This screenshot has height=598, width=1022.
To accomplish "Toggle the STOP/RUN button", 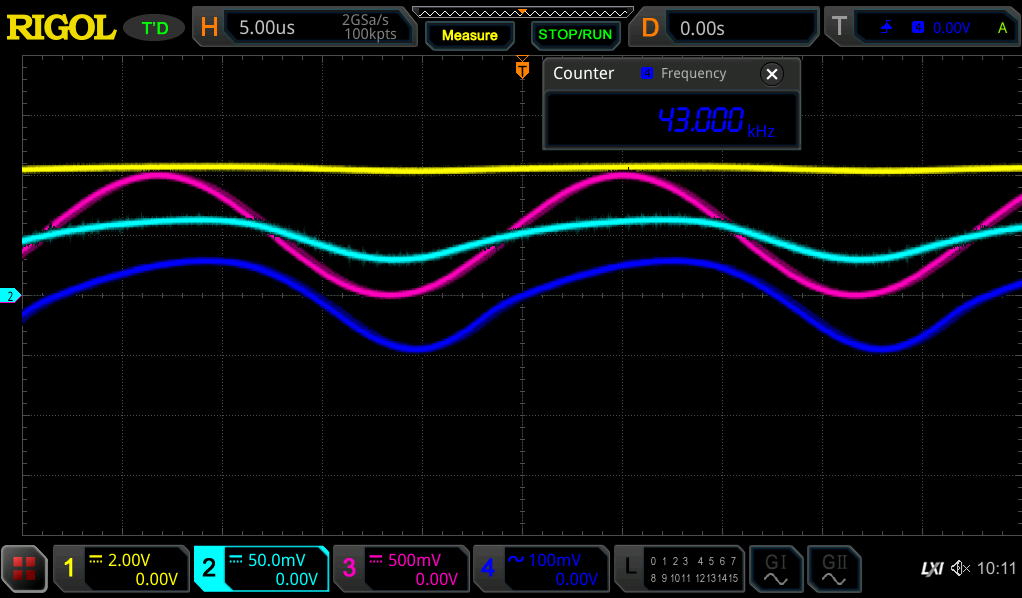I will point(575,35).
